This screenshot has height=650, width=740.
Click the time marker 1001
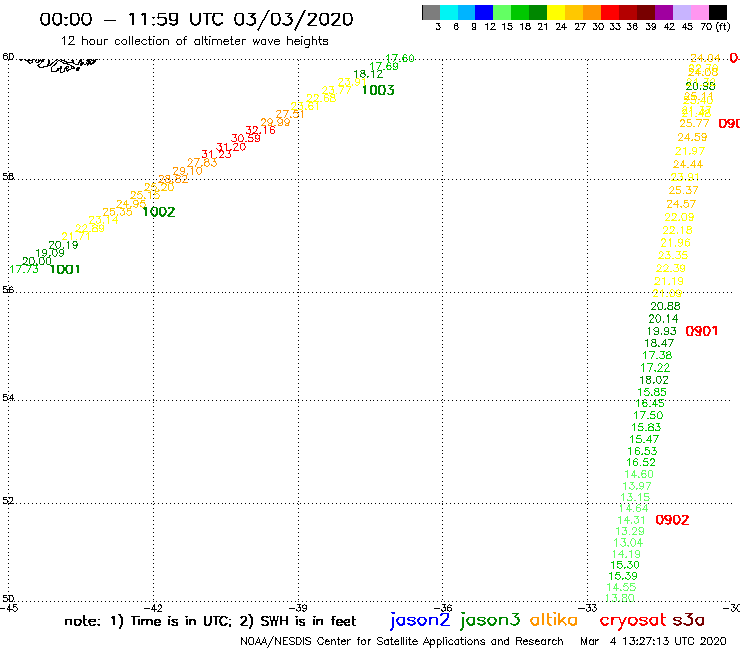pos(65,270)
